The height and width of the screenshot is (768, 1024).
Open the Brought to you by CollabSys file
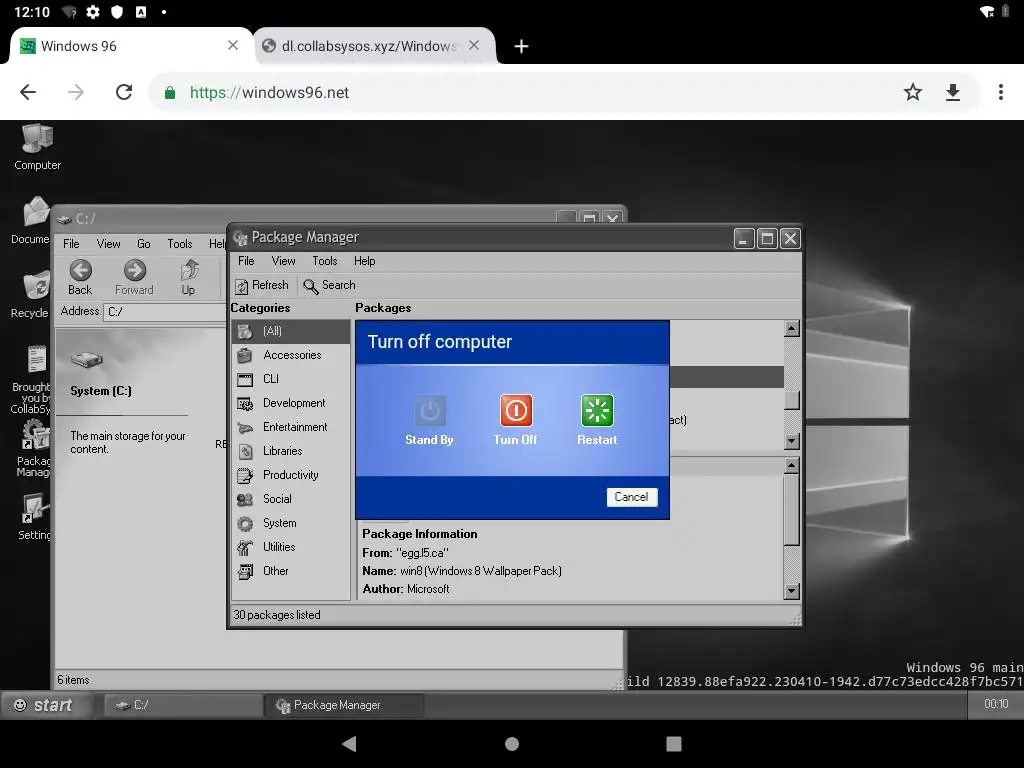(x=37, y=360)
